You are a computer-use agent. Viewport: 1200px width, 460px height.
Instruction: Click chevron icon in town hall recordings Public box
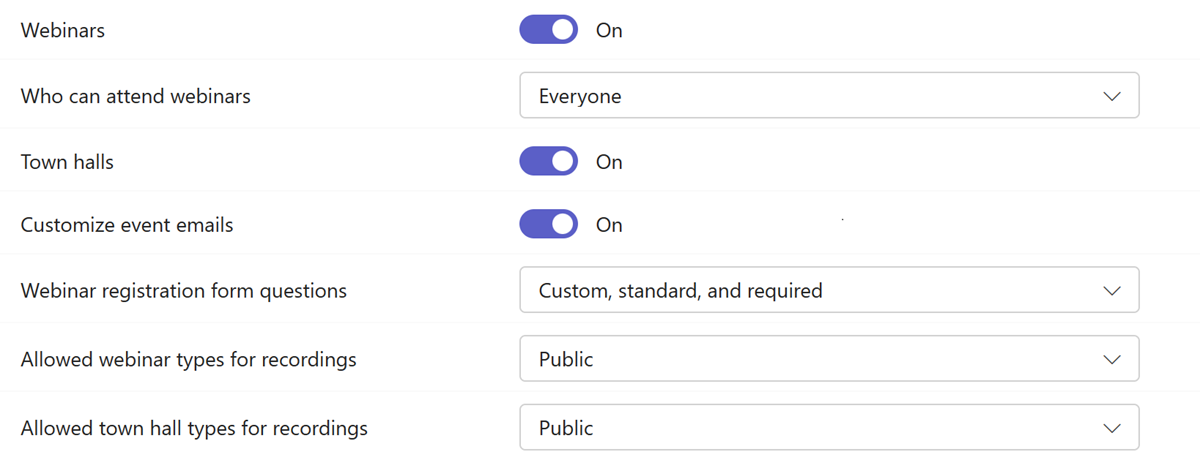point(1111,428)
